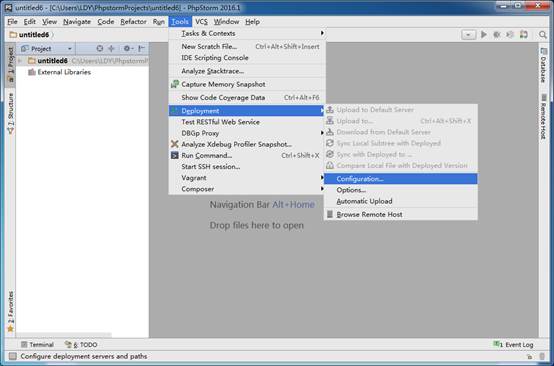Image resolution: width=554 pixels, height=366 pixels.
Task: Close the Tools menu by clicking it
Action: point(180,22)
